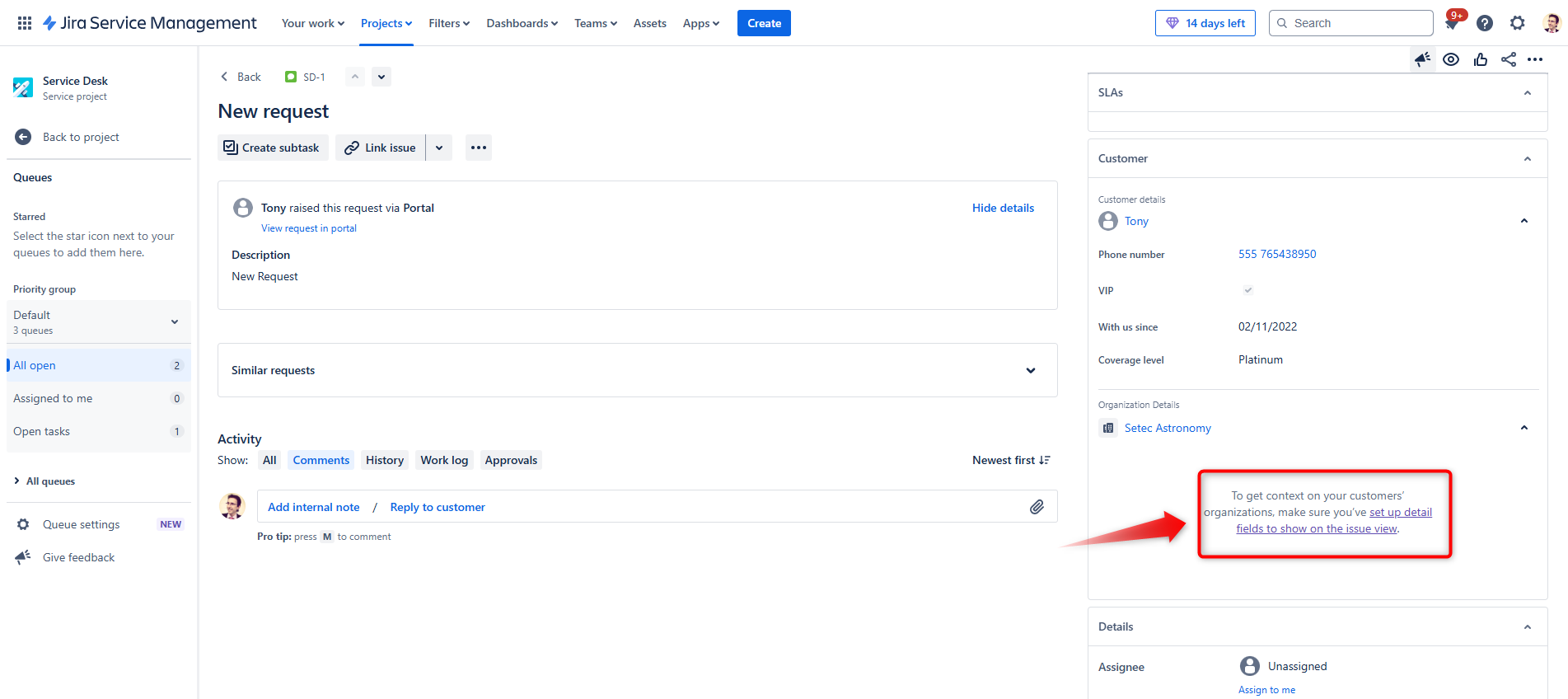Collapse Setec Astronomy organization details

pos(1524,428)
